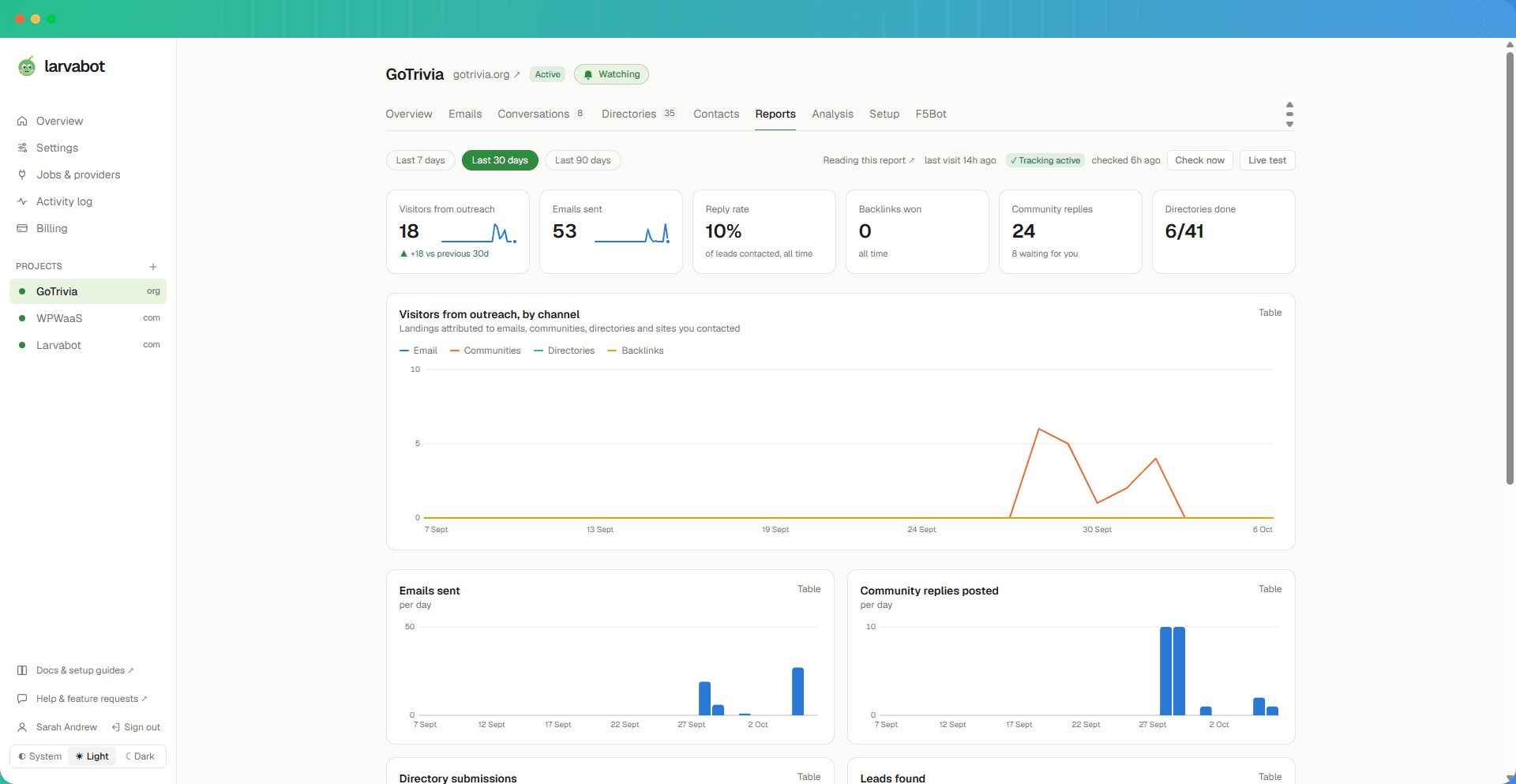Screen dimensions: 1516x784
Task: Click the Docs & setup guides book icon
Action: [22, 670]
